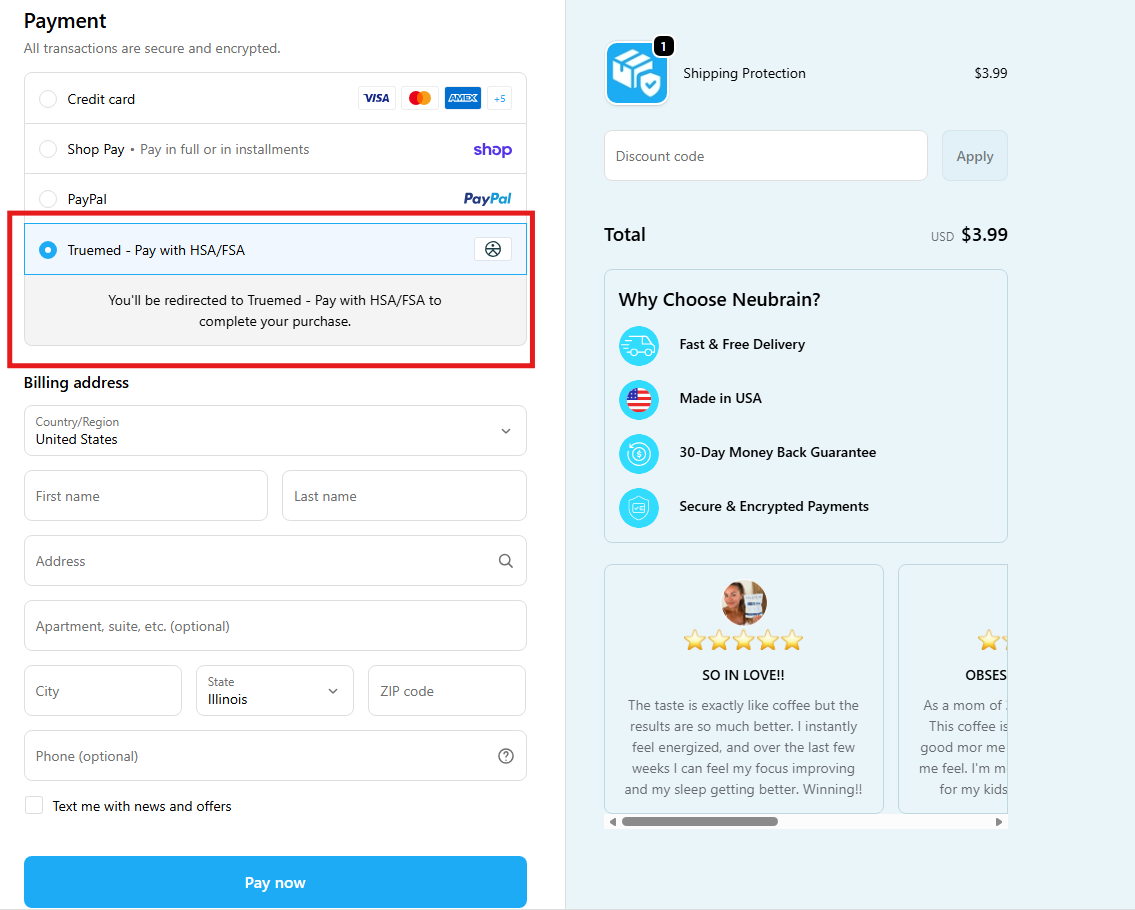
Task: Click the reviews horizontal scrollbar right arrow
Action: coord(998,822)
